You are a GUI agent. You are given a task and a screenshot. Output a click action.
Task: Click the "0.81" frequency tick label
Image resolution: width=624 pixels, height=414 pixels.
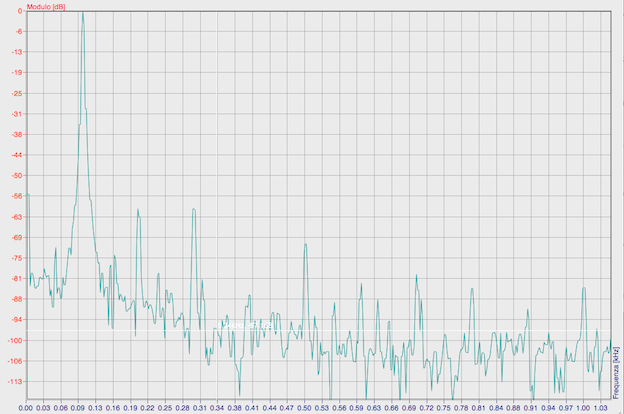click(x=478, y=408)
